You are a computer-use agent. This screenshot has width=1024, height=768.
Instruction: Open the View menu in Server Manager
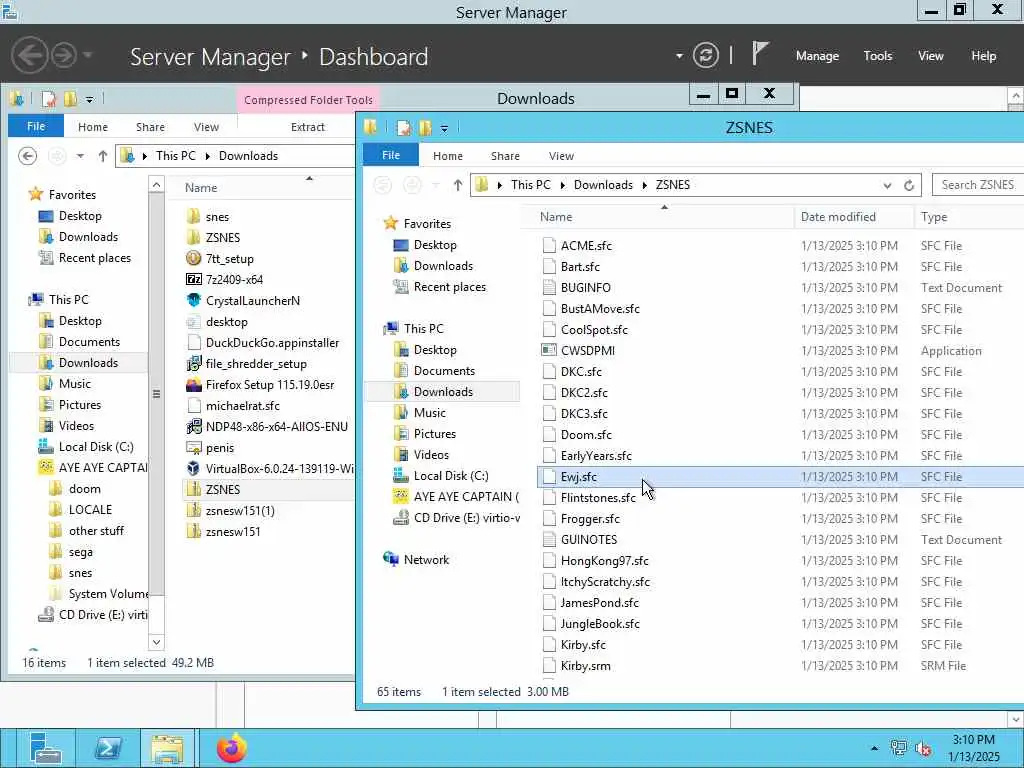point(931,56)
